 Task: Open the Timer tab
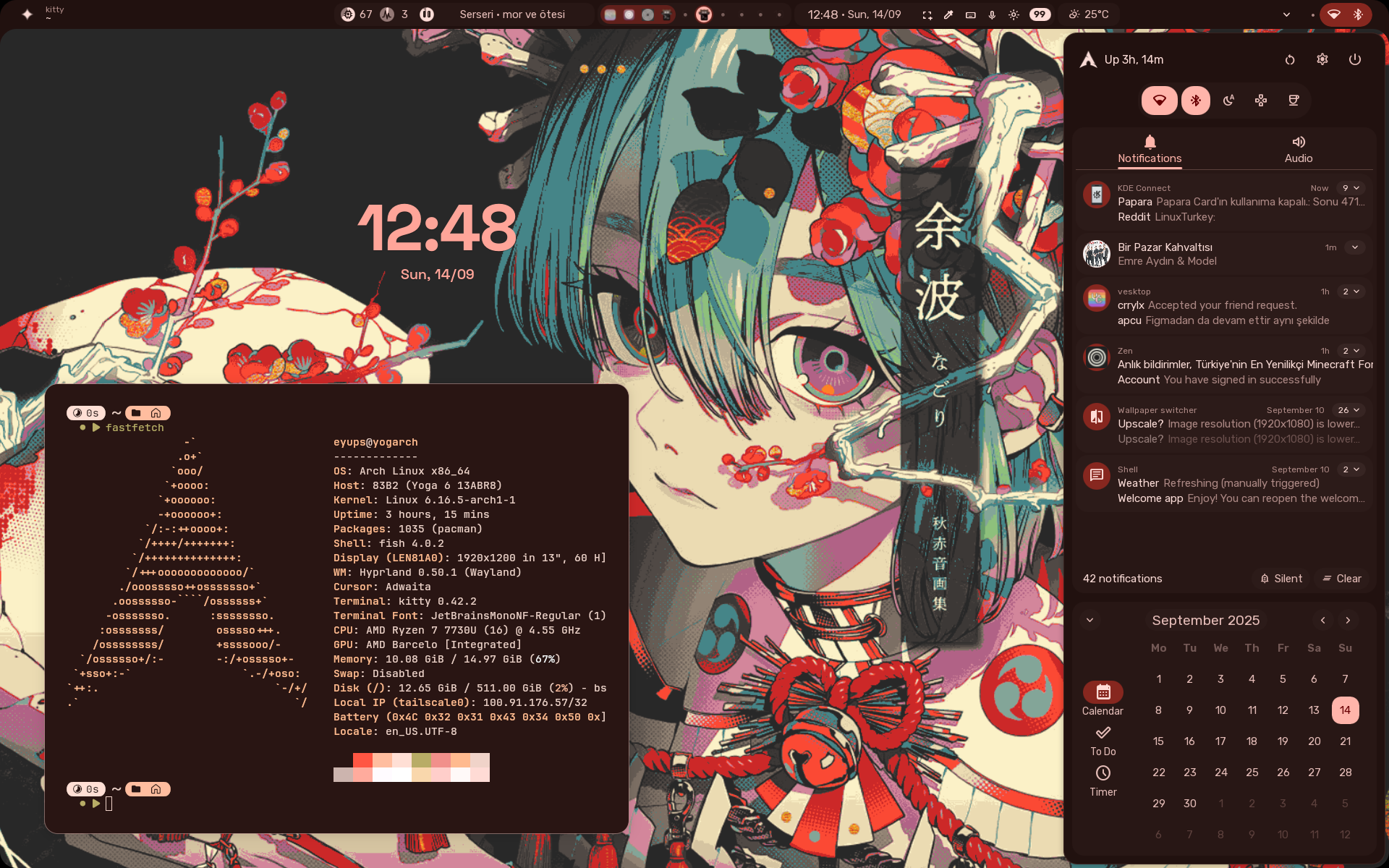(x=1103, y=782)
